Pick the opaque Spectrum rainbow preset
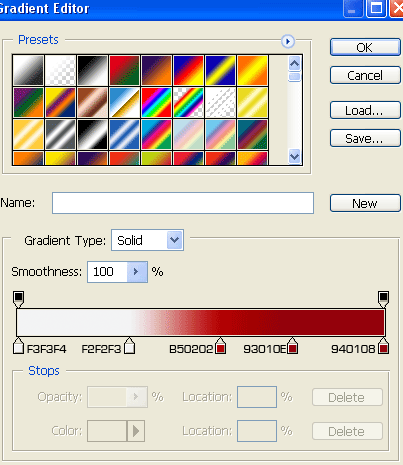403x465 pixels. coord(156,102)
